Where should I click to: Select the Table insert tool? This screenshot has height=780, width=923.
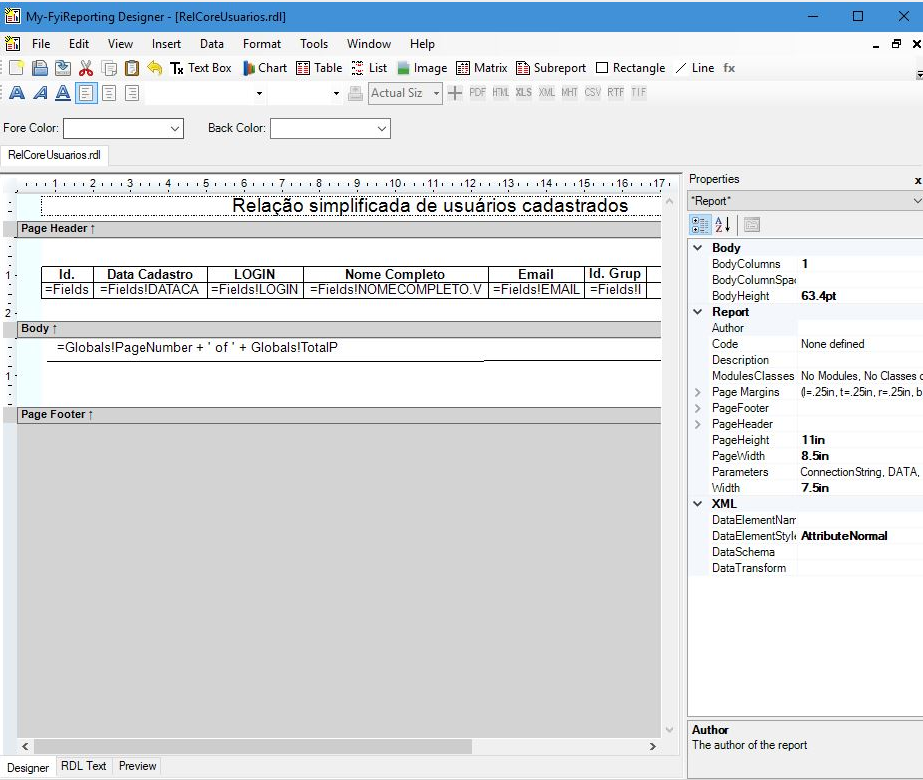pyautogui.click(x=319, y=68)
